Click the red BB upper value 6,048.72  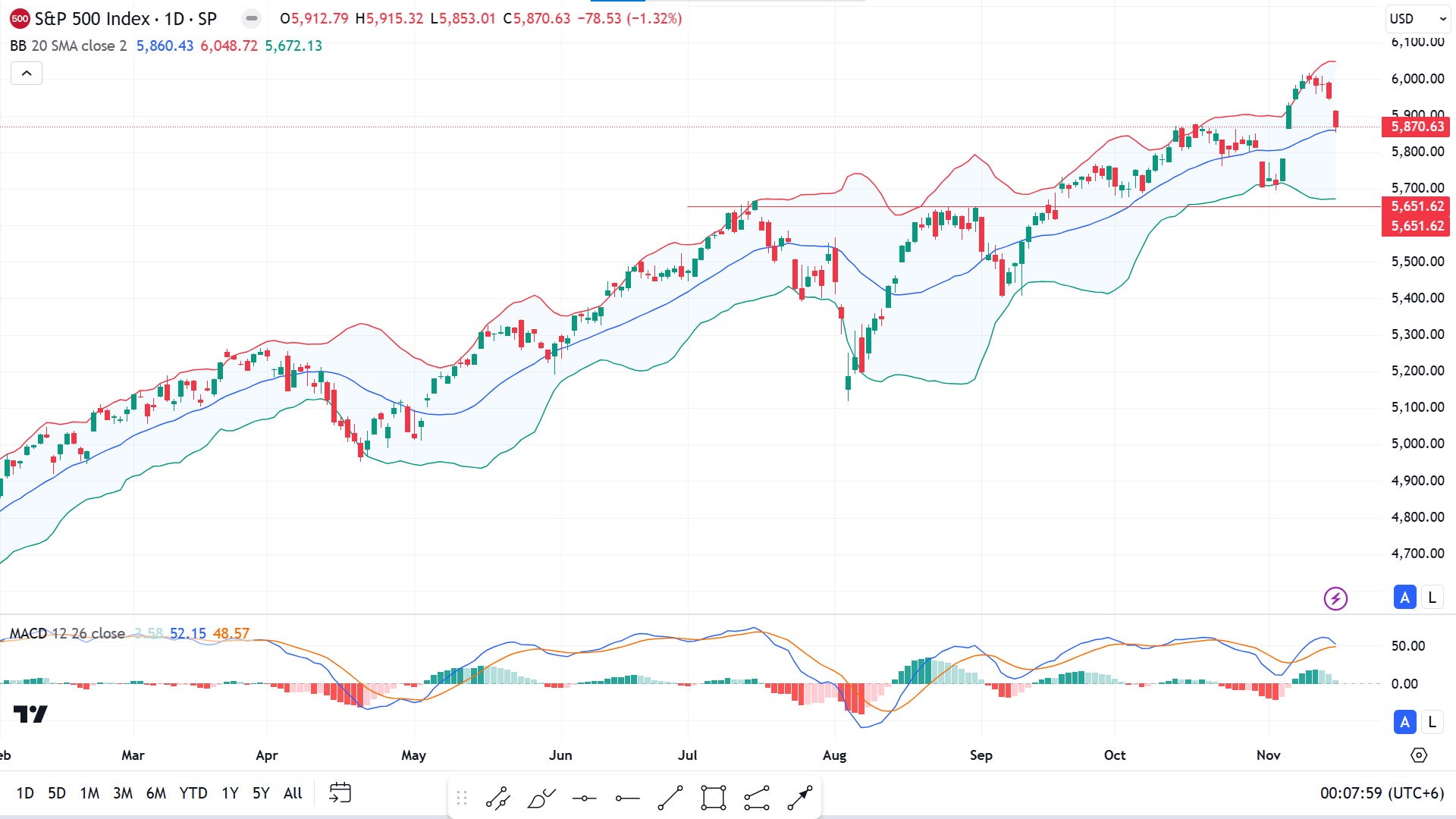(x=229, y=45)
